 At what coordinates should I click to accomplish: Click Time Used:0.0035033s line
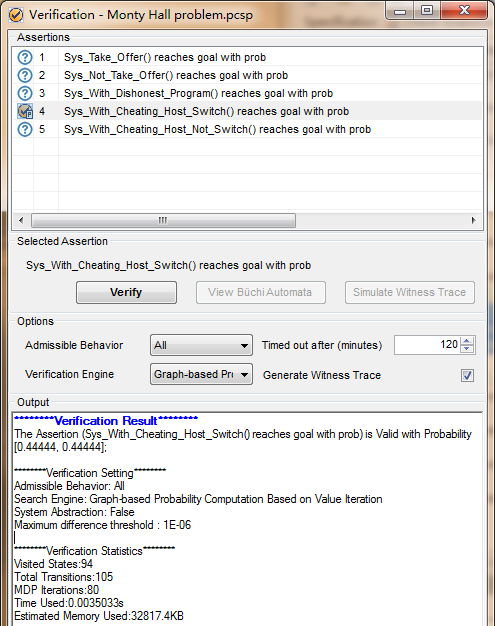tap(69, 603)
